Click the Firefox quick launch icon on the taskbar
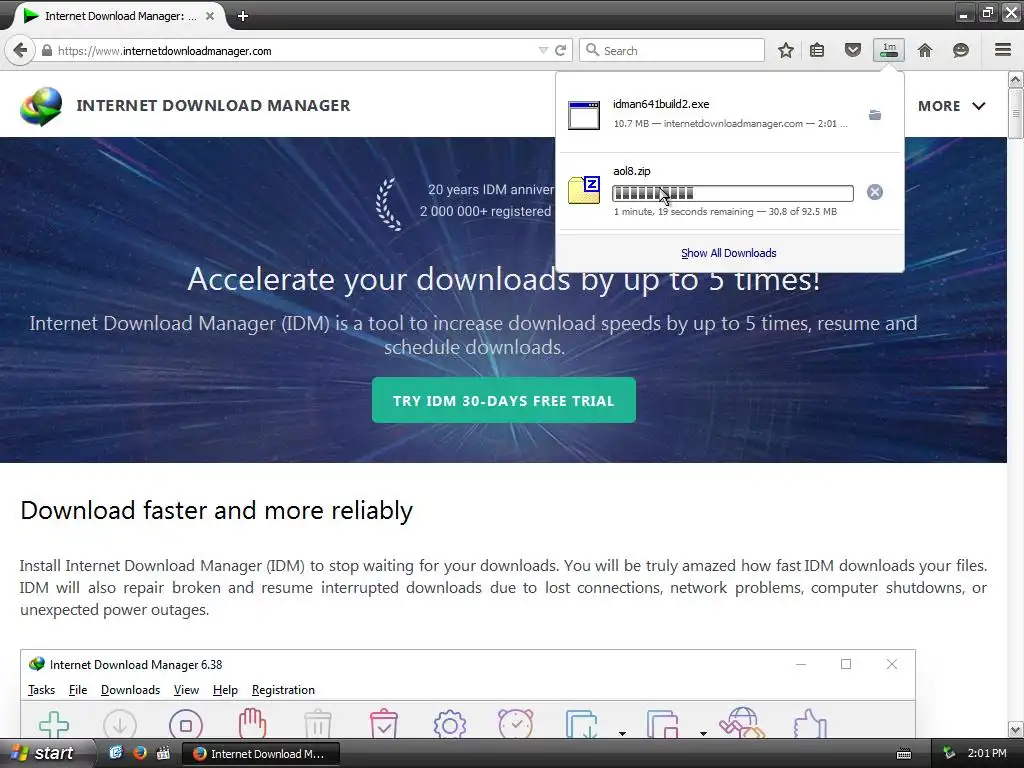Viewport: 1024px width, 768px height. point(139,753)
